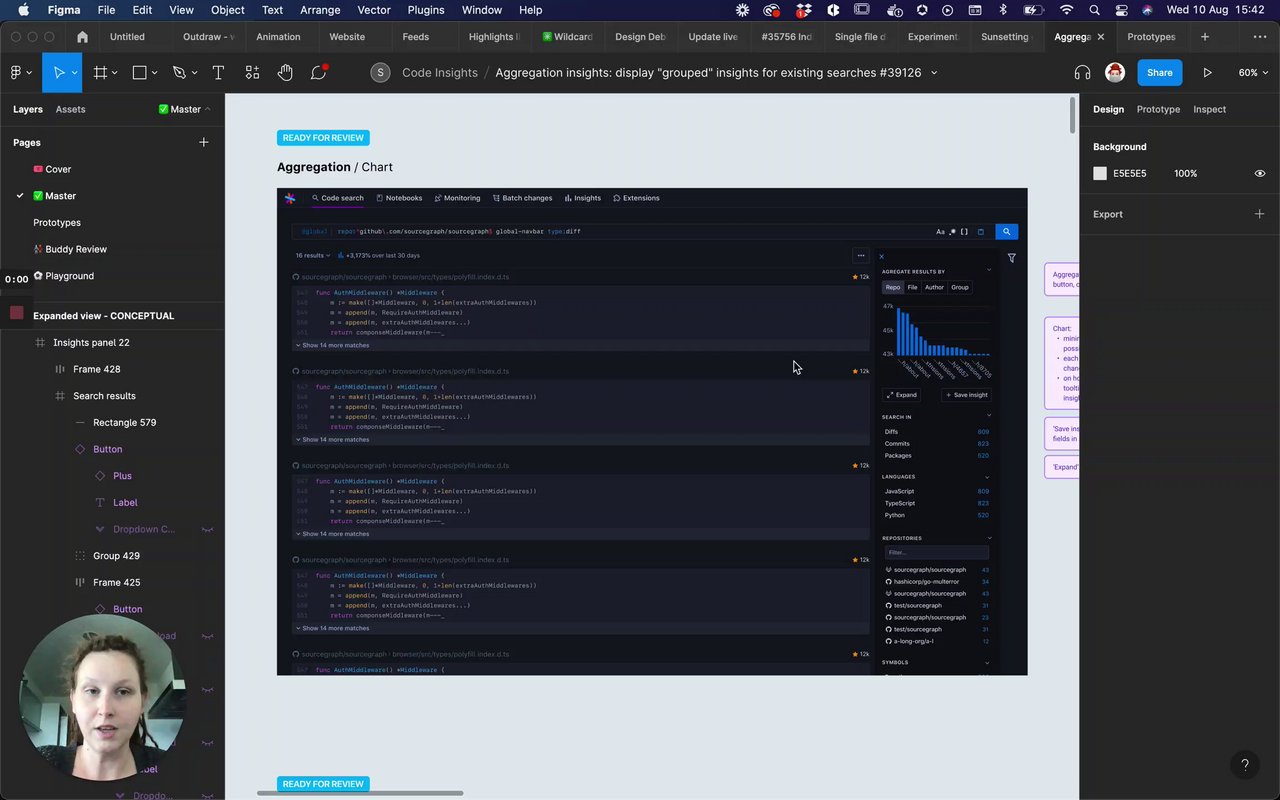The width and height of the screenshot is (1280, 800).
Task: Switch to the Inspect tab
Action: tap(1209, 109)
